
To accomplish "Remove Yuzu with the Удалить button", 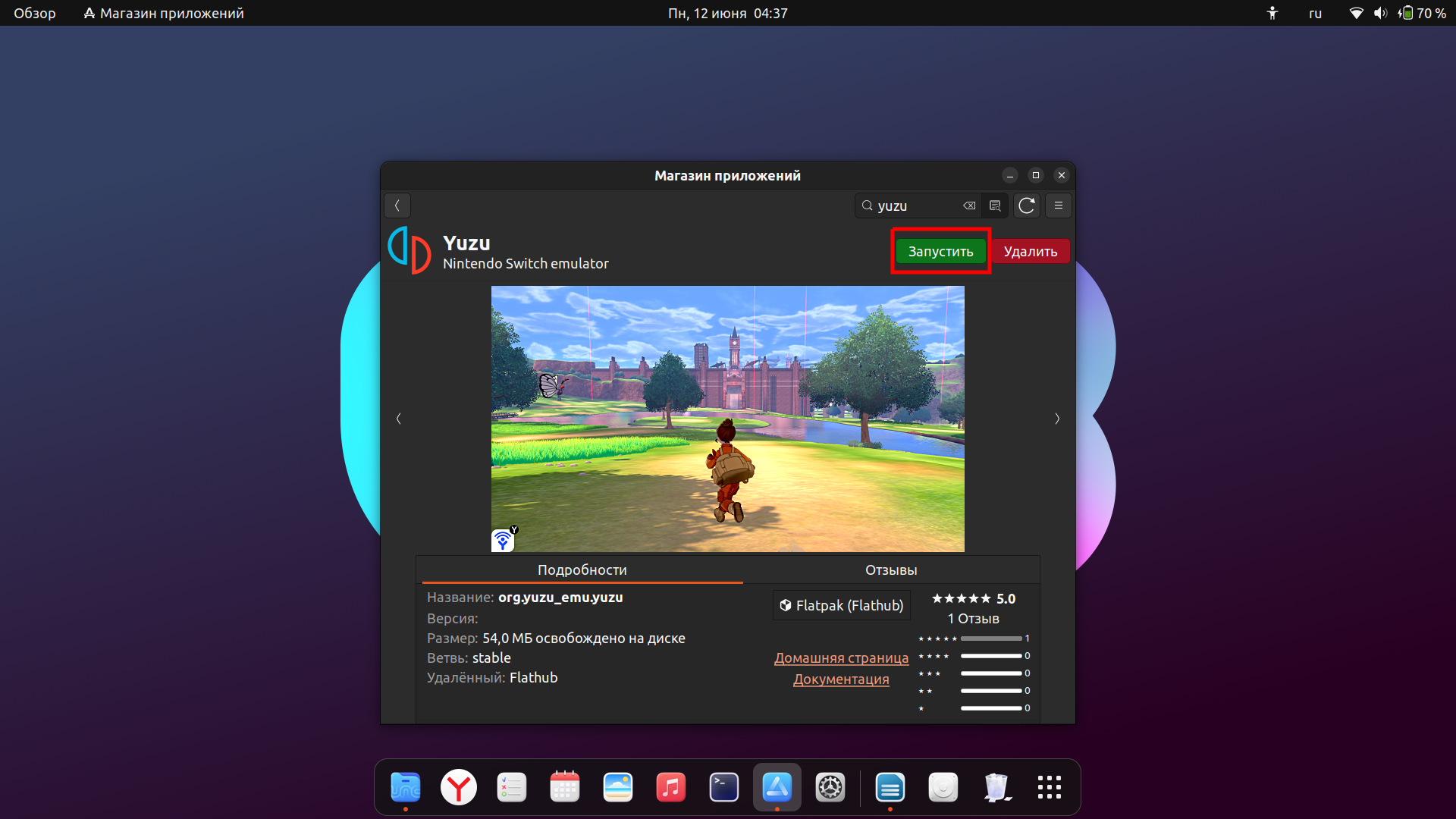I will pos(1031,251).
